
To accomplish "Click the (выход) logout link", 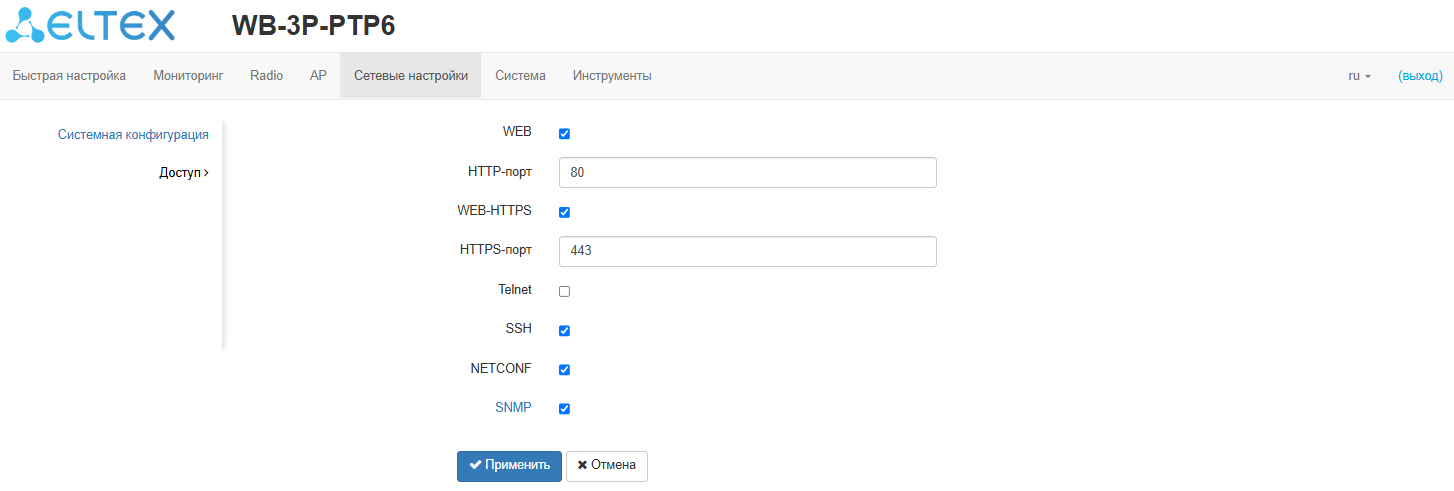I will pos(1420,76).
